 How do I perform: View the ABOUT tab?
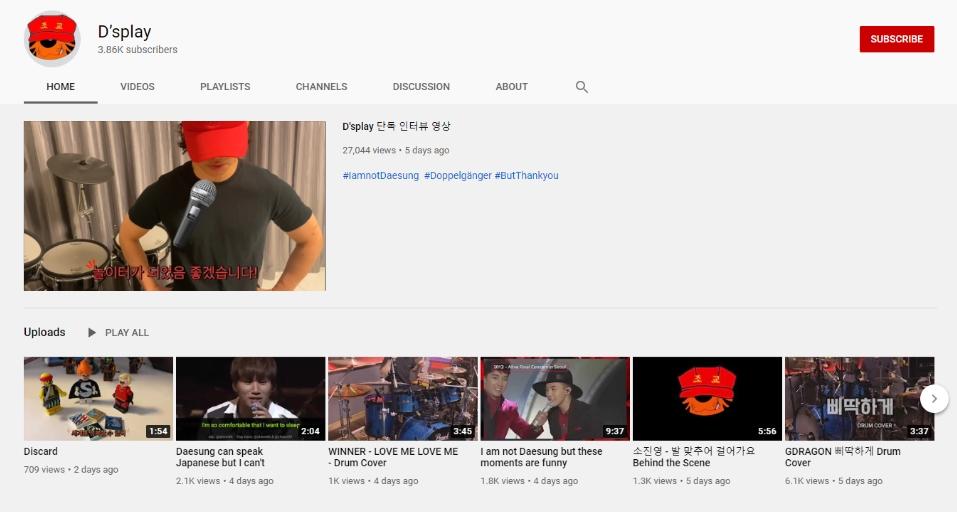(511, 87)
